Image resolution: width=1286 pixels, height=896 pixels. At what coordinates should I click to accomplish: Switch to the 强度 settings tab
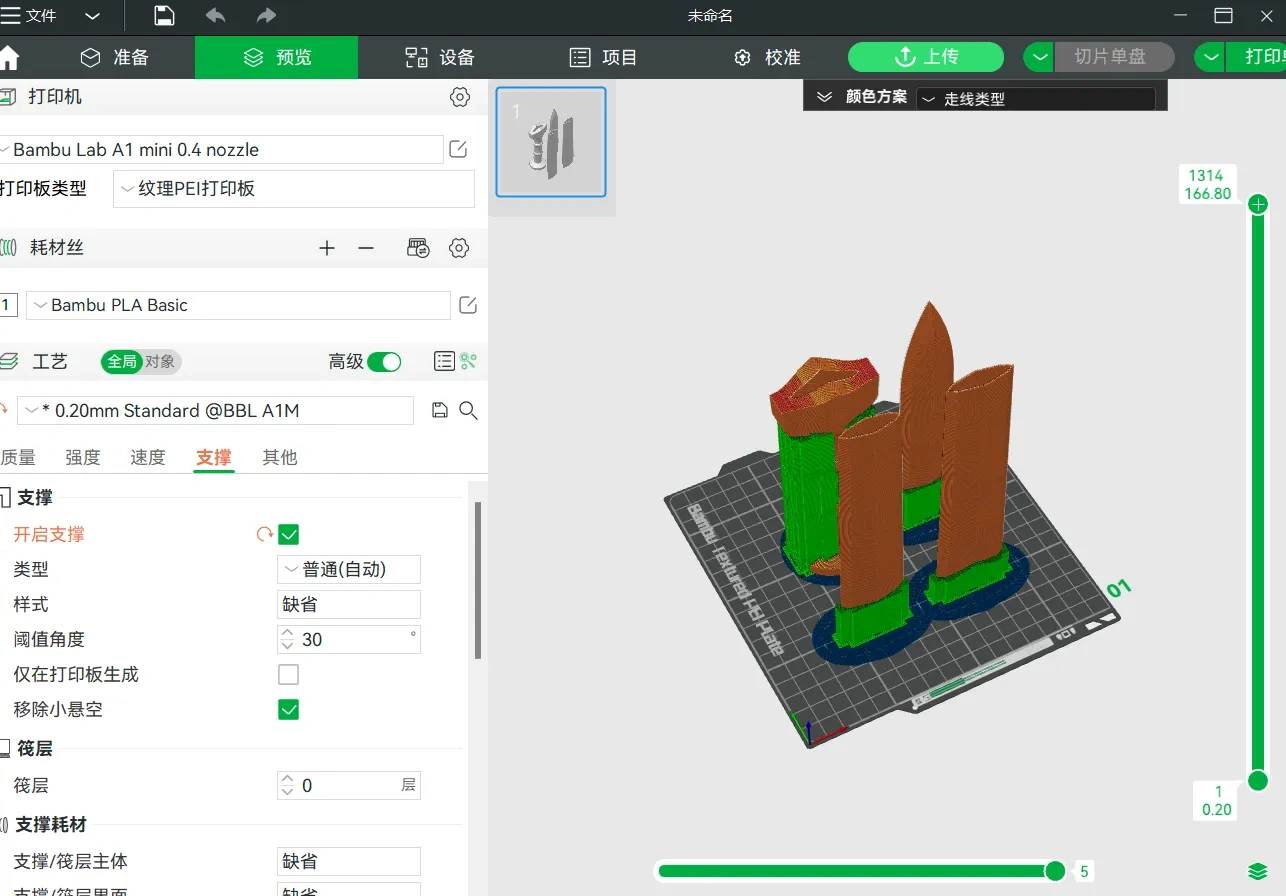83,457
